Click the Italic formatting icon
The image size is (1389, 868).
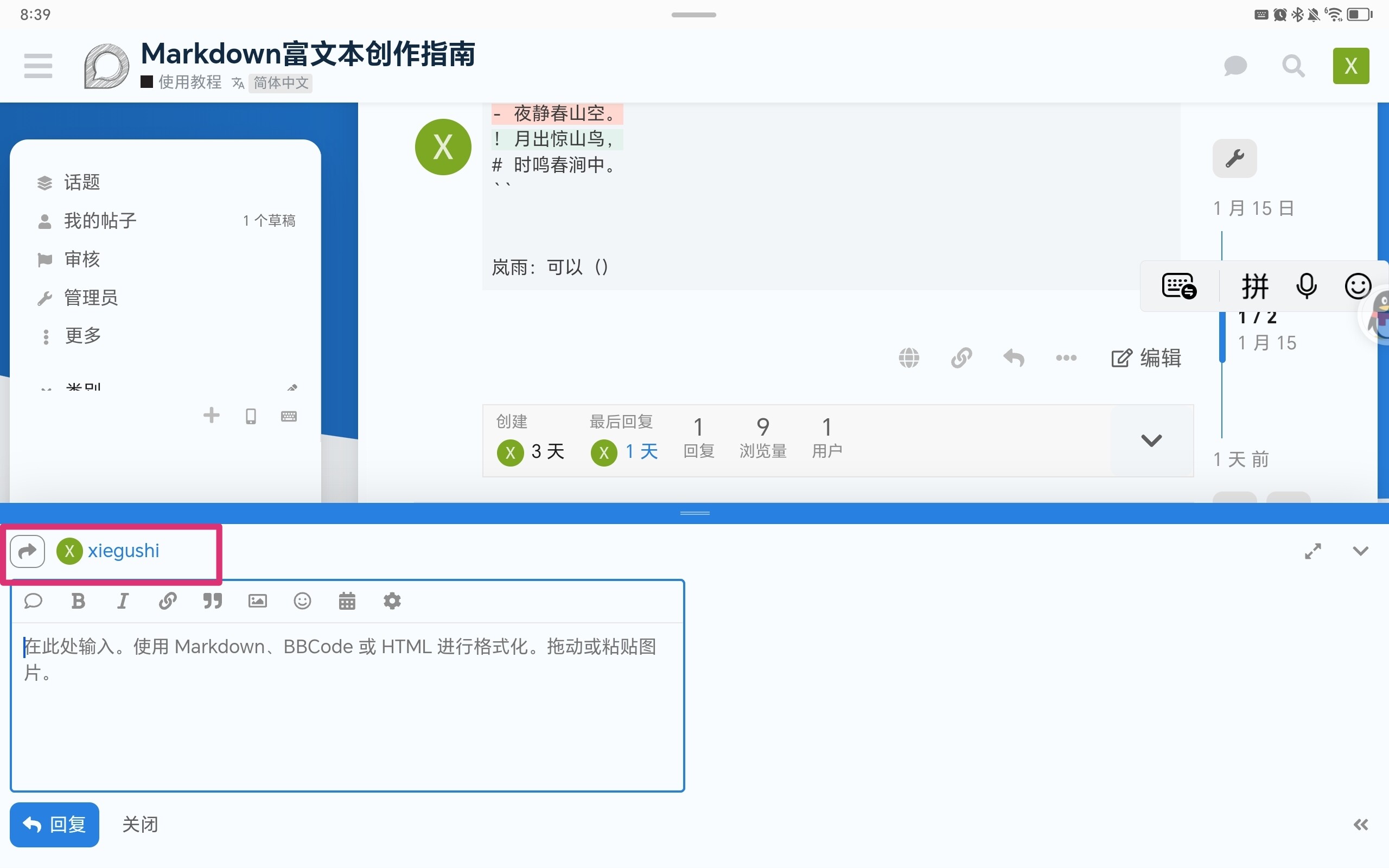coord(122,601)
